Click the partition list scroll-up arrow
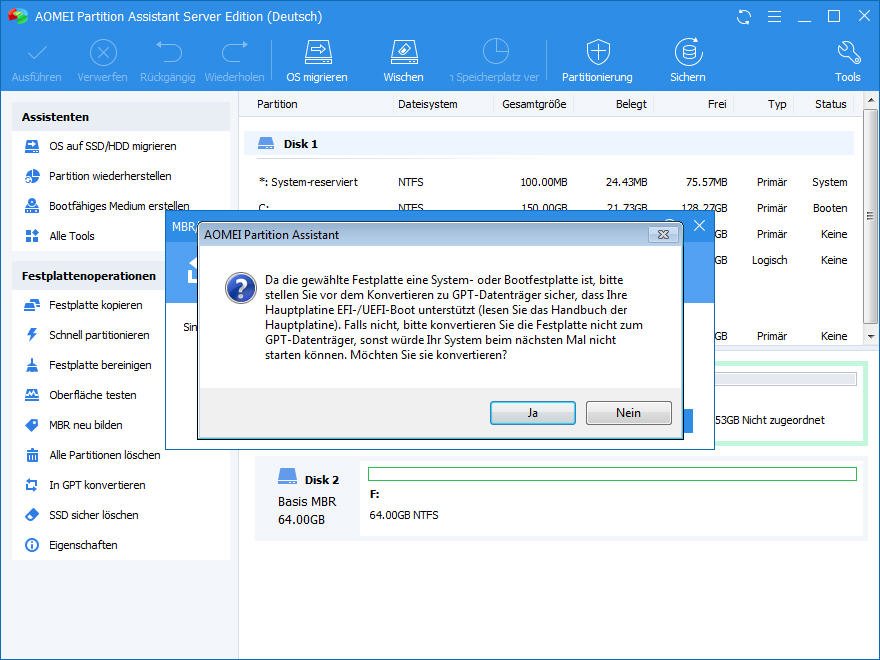880x660 pixels. point(870,102)
